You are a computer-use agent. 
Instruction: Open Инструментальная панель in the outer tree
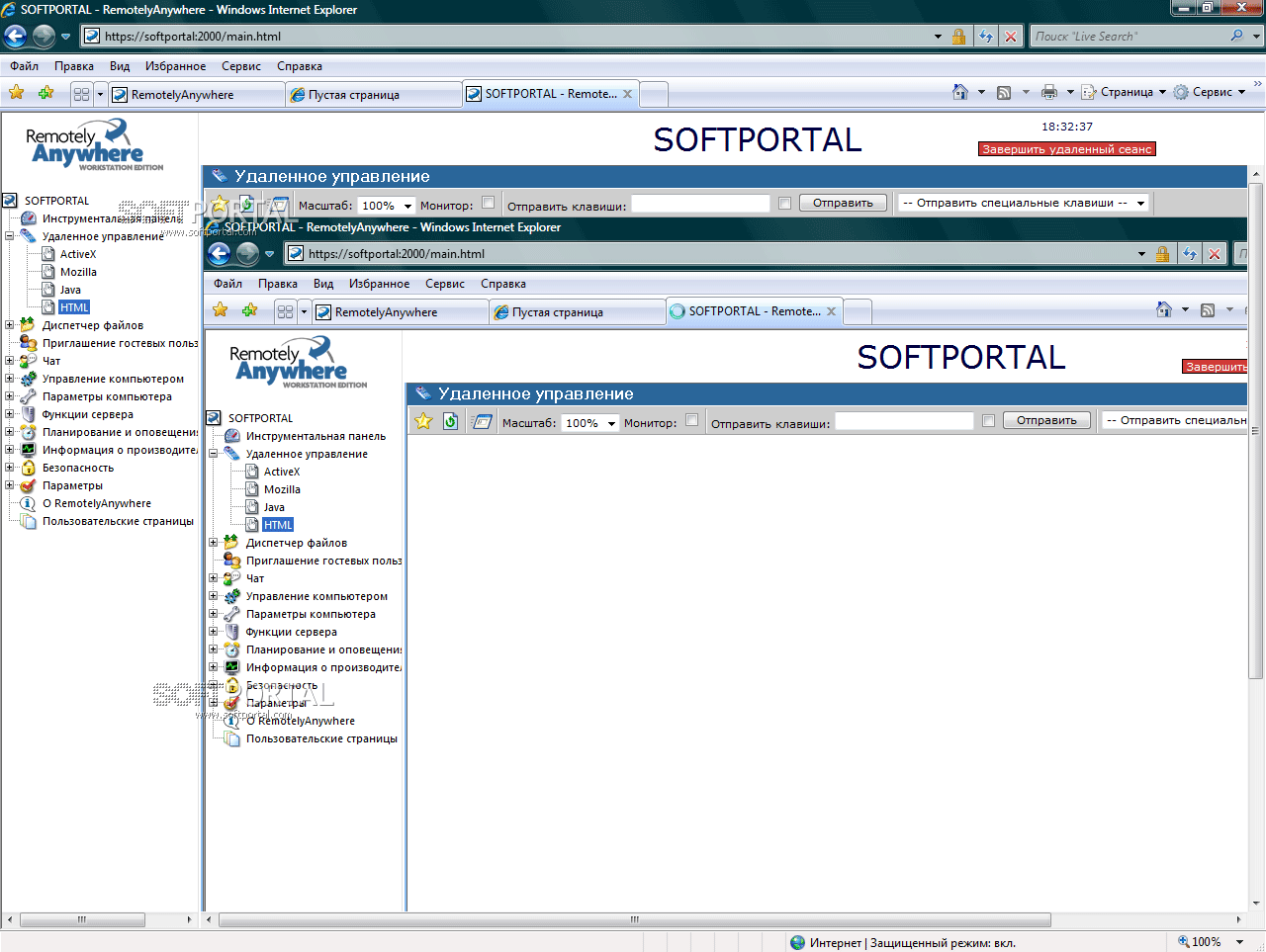(x=113, y=218)
